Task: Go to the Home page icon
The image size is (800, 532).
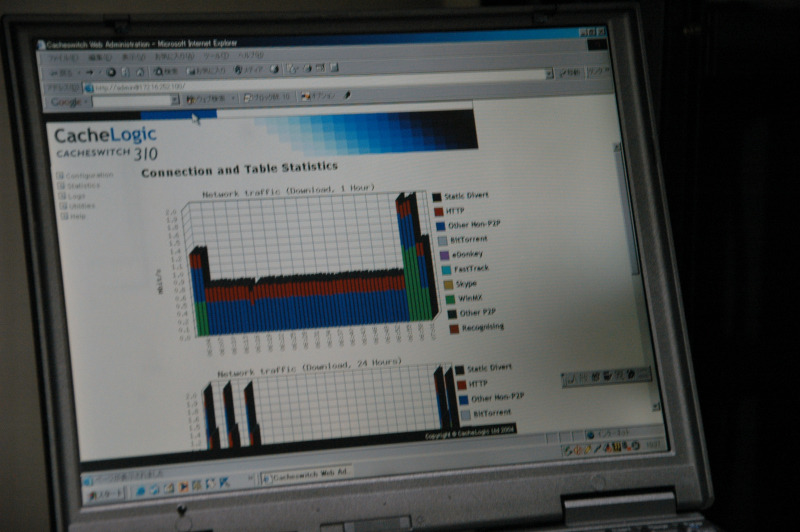Action: click(140, 72)
